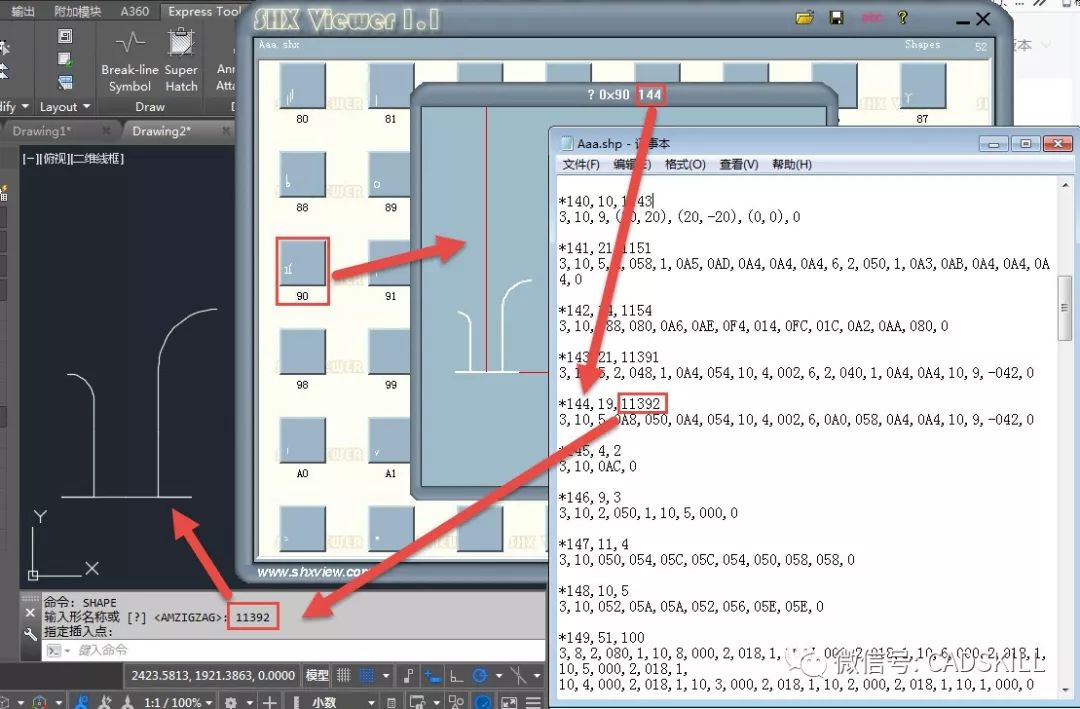1080x709 pixels.
Task: Open the 小数 units dropdown
Action: pos(341,702)
